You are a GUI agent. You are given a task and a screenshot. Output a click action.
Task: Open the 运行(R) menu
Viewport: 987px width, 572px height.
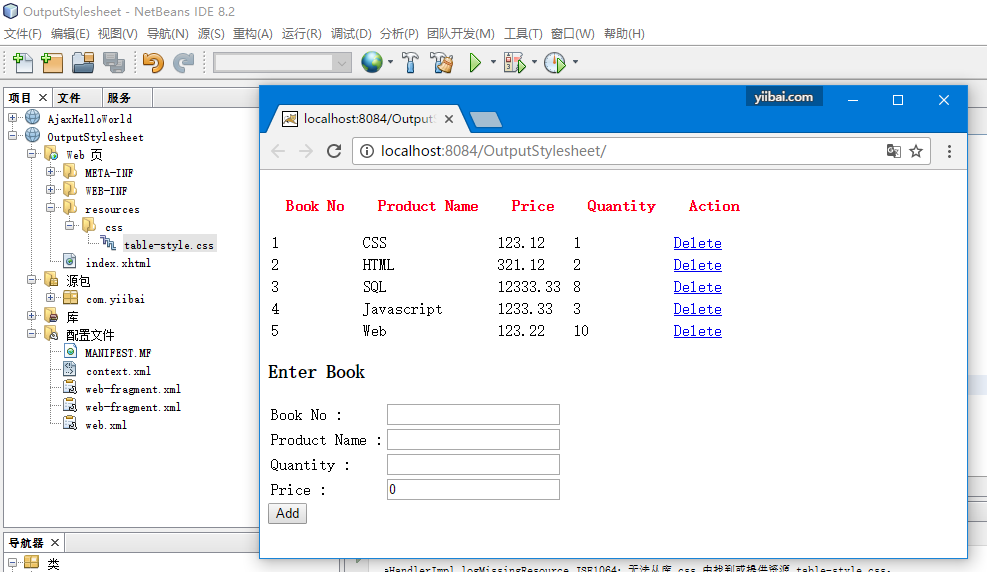301,34
